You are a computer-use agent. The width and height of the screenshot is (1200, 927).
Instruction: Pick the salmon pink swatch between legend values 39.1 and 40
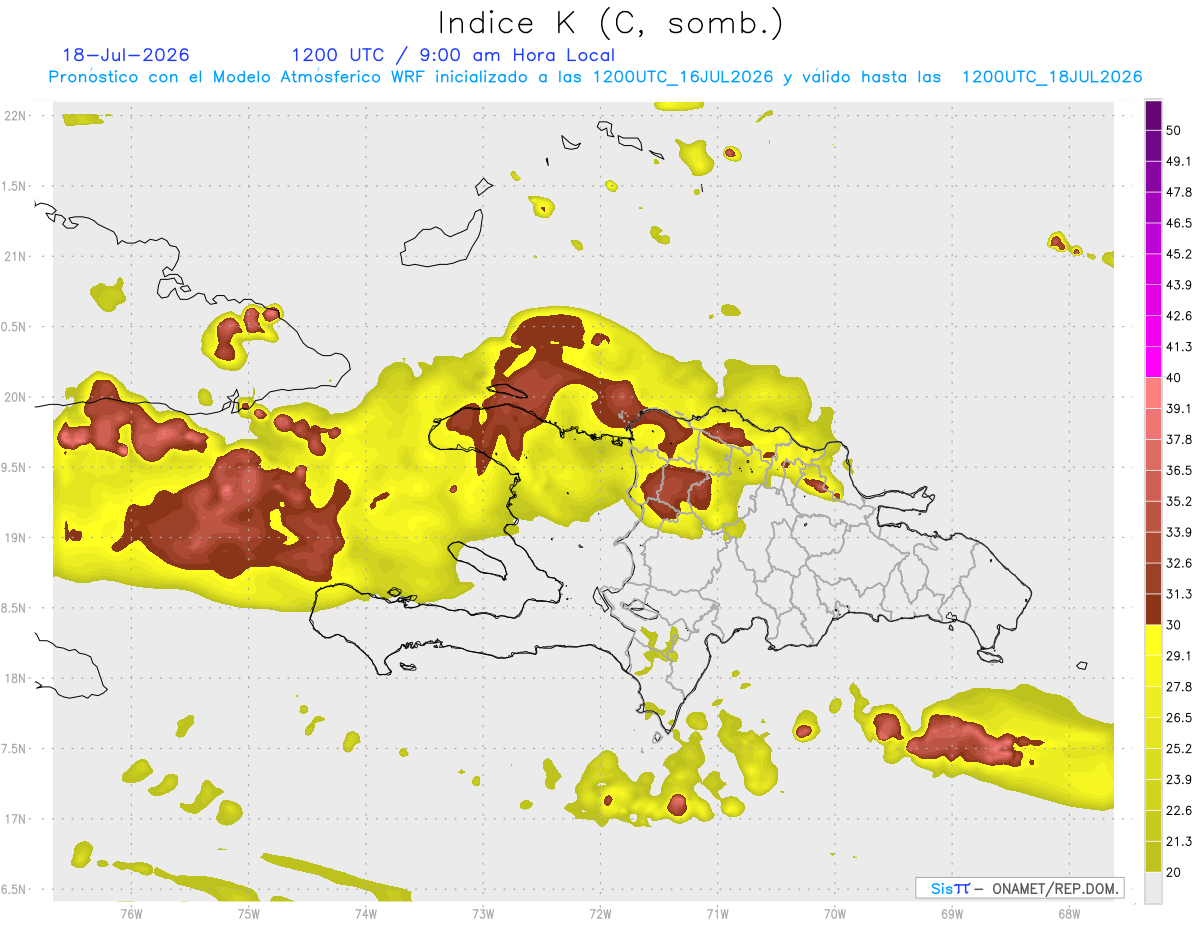[1153, 394]
